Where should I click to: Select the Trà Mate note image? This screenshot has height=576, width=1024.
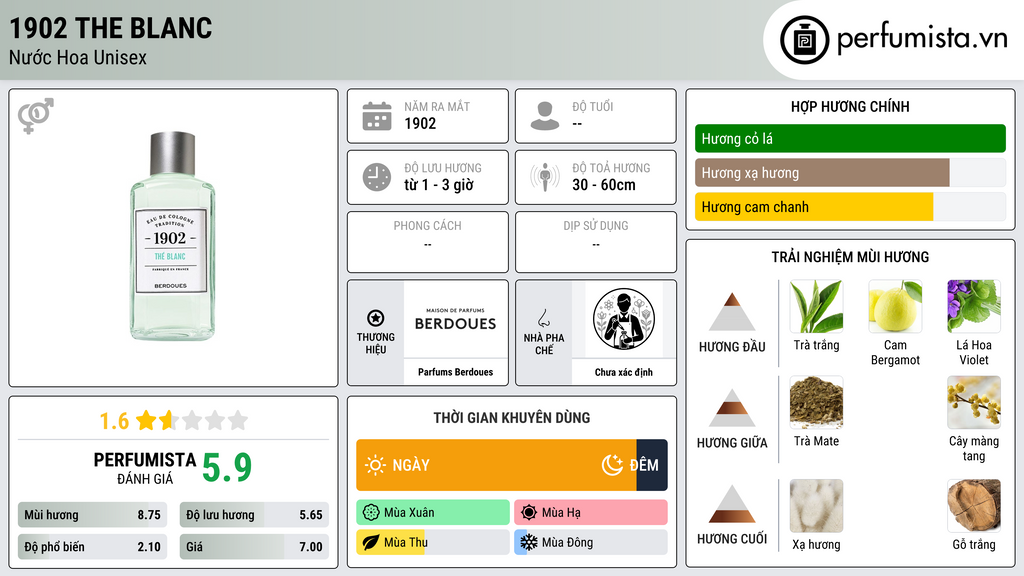tap(816, 402)
